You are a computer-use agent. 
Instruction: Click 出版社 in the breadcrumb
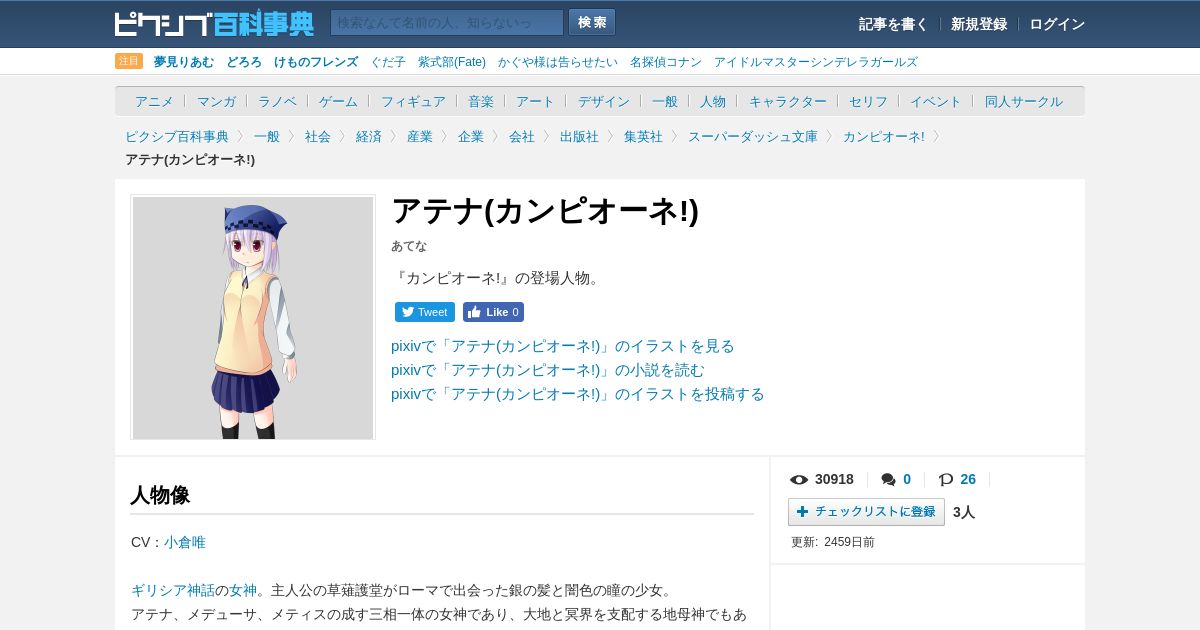pos(579,136)
